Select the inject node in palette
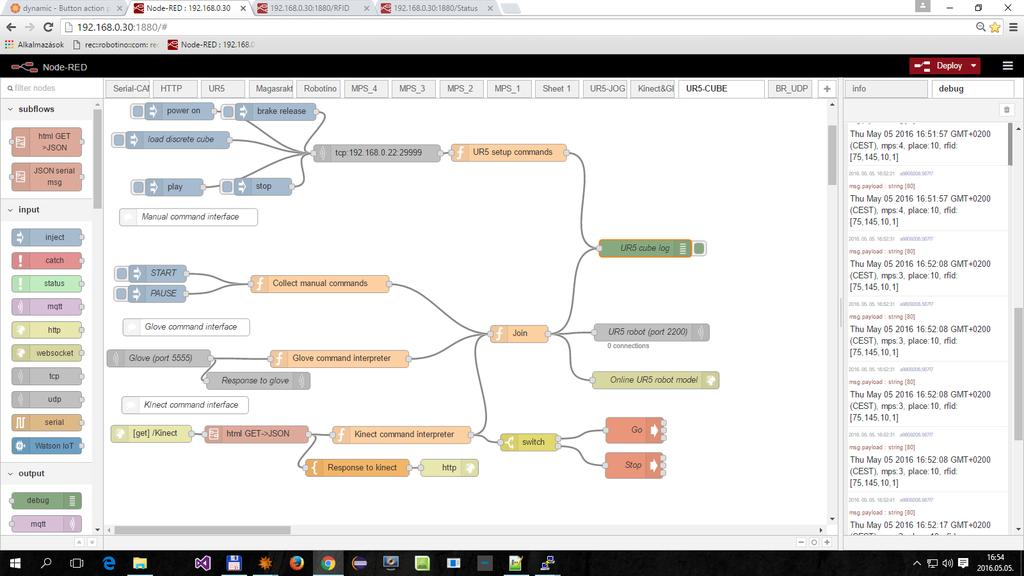Viewport: 1024px width, 576px height. coord(47,238)
